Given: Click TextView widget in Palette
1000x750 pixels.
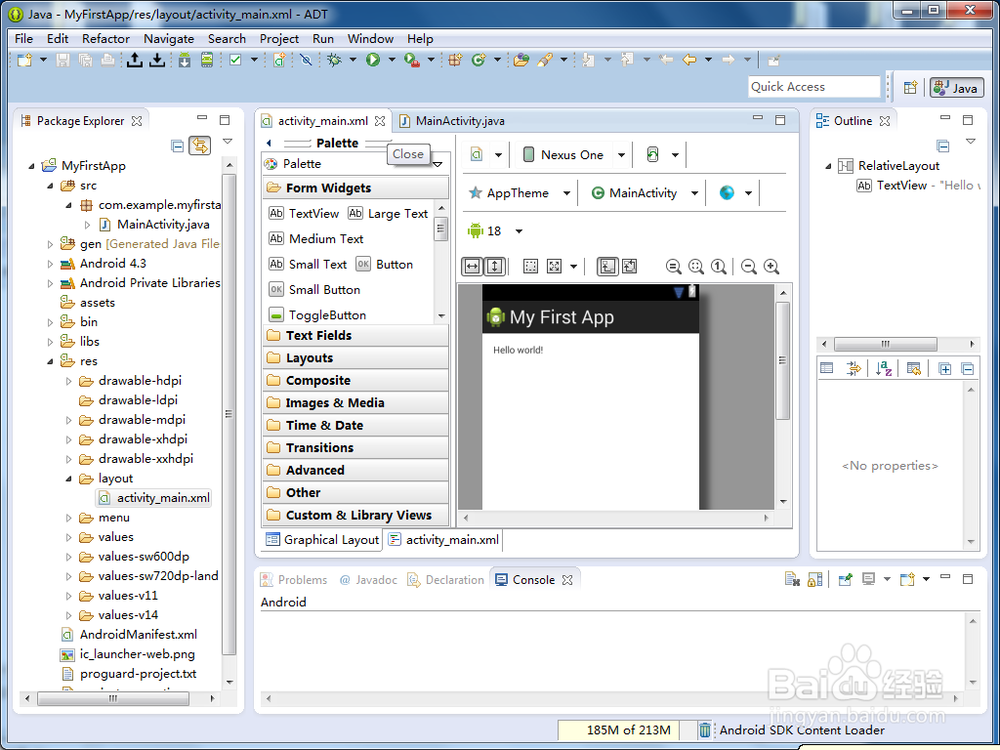Looking at the screenshot, I should pyautogui.click(x=304, y=214).
